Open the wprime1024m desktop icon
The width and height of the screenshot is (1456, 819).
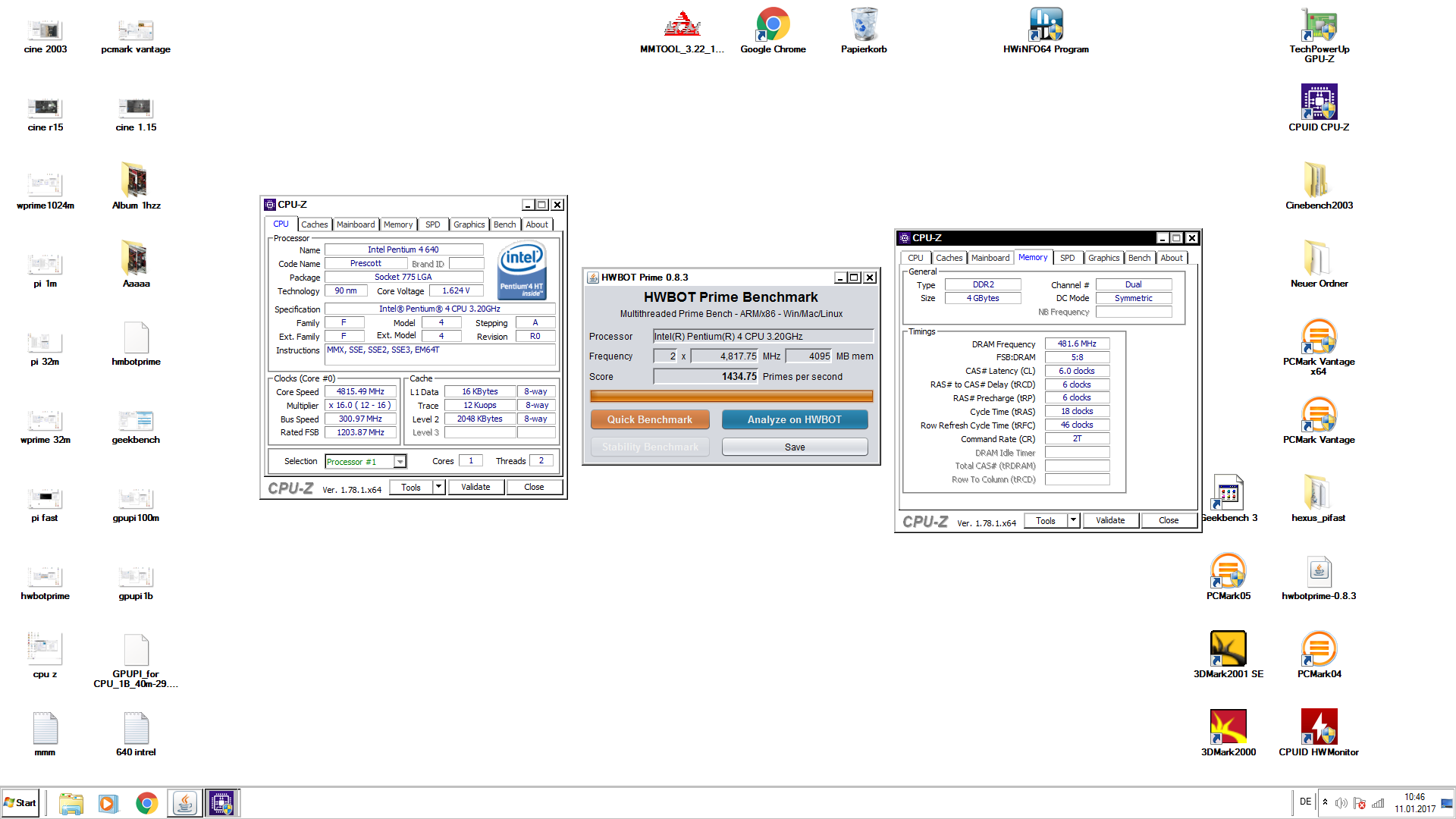pyautogui.click(x=45, y=190)
